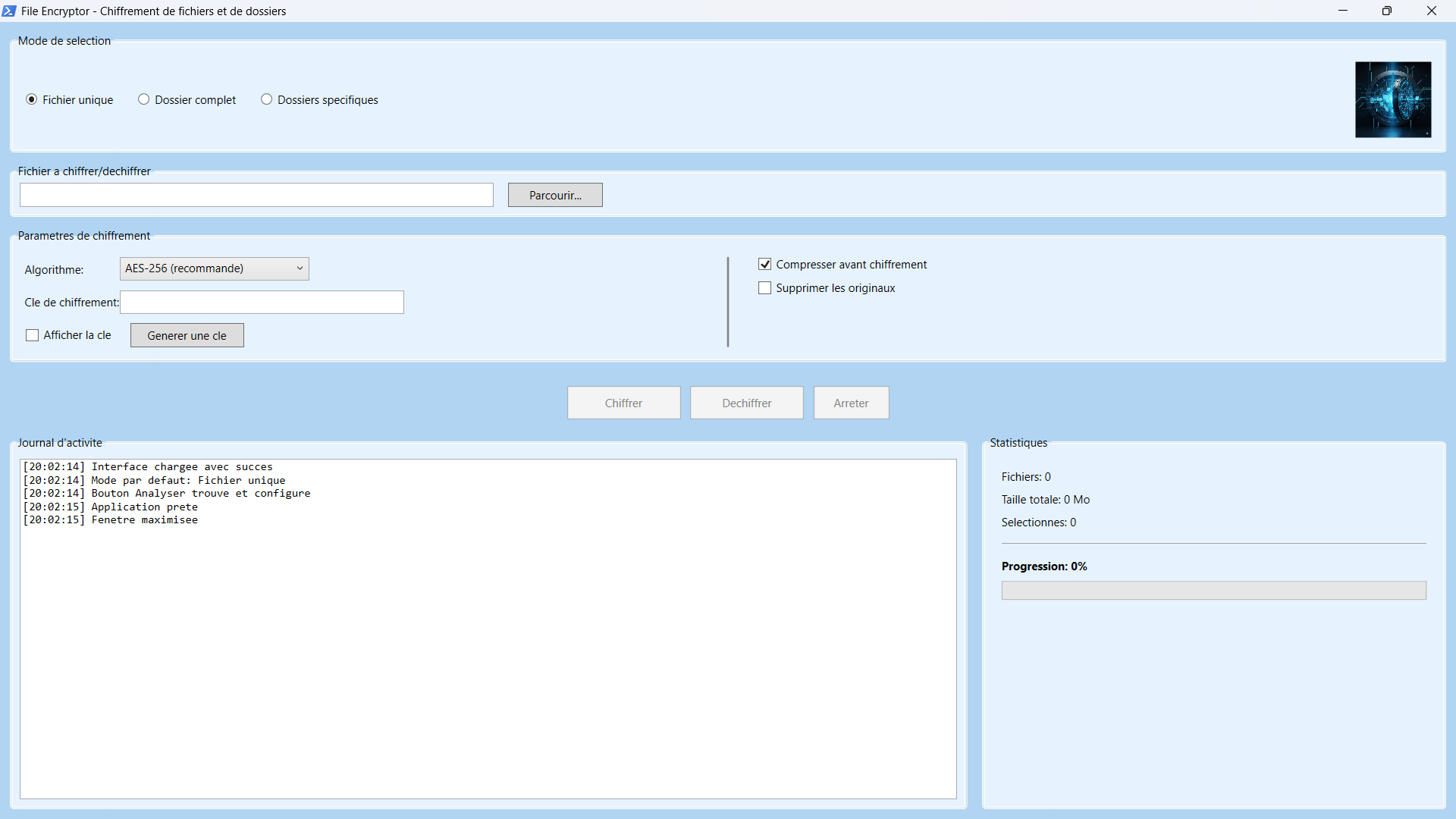This screenshot has height=819, width=1456.
Task: Close the File Encryptor window
Action: (x=1432, y=11)
